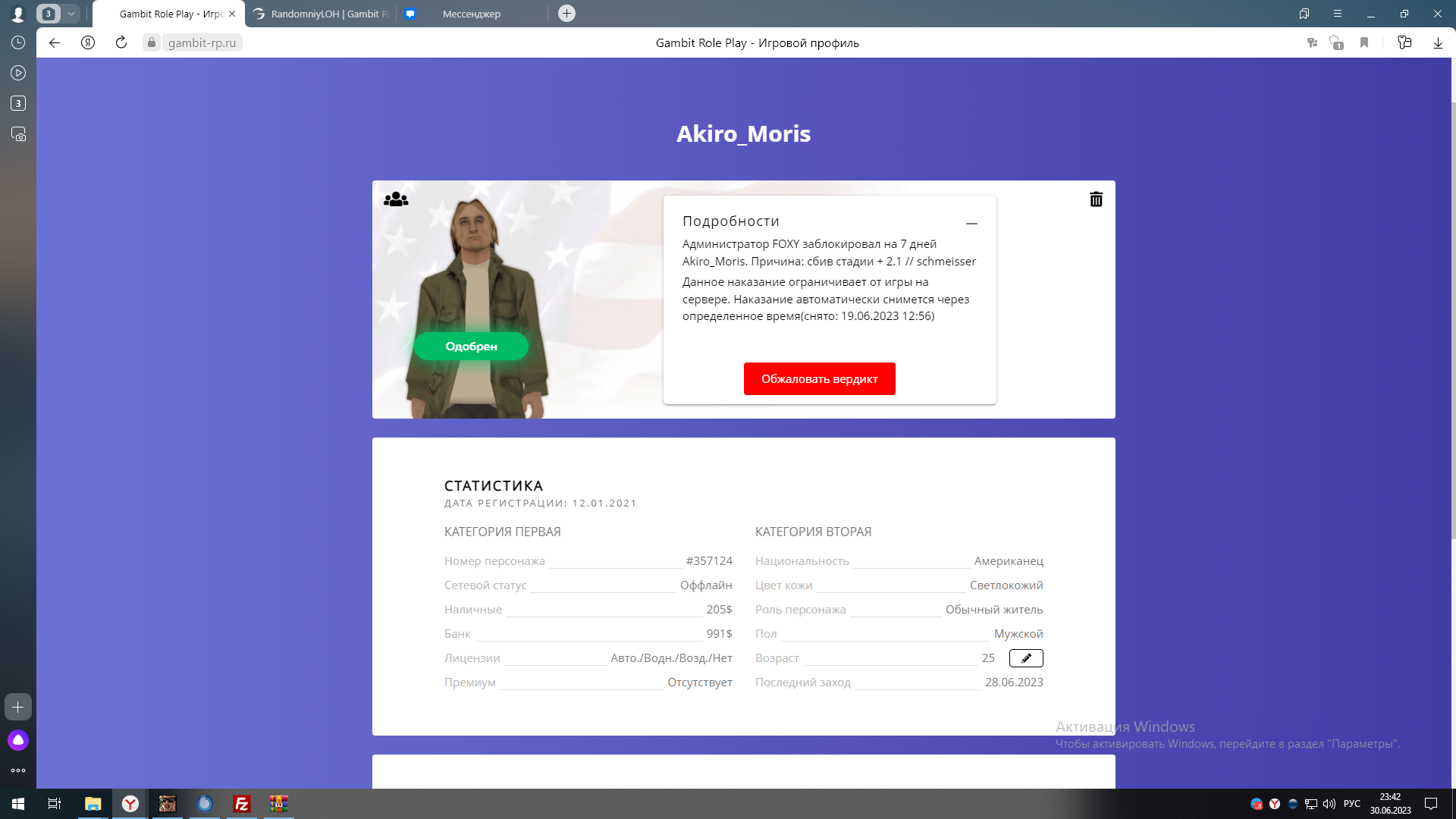Open browser history clock icon in sidebar

point(18,43)
